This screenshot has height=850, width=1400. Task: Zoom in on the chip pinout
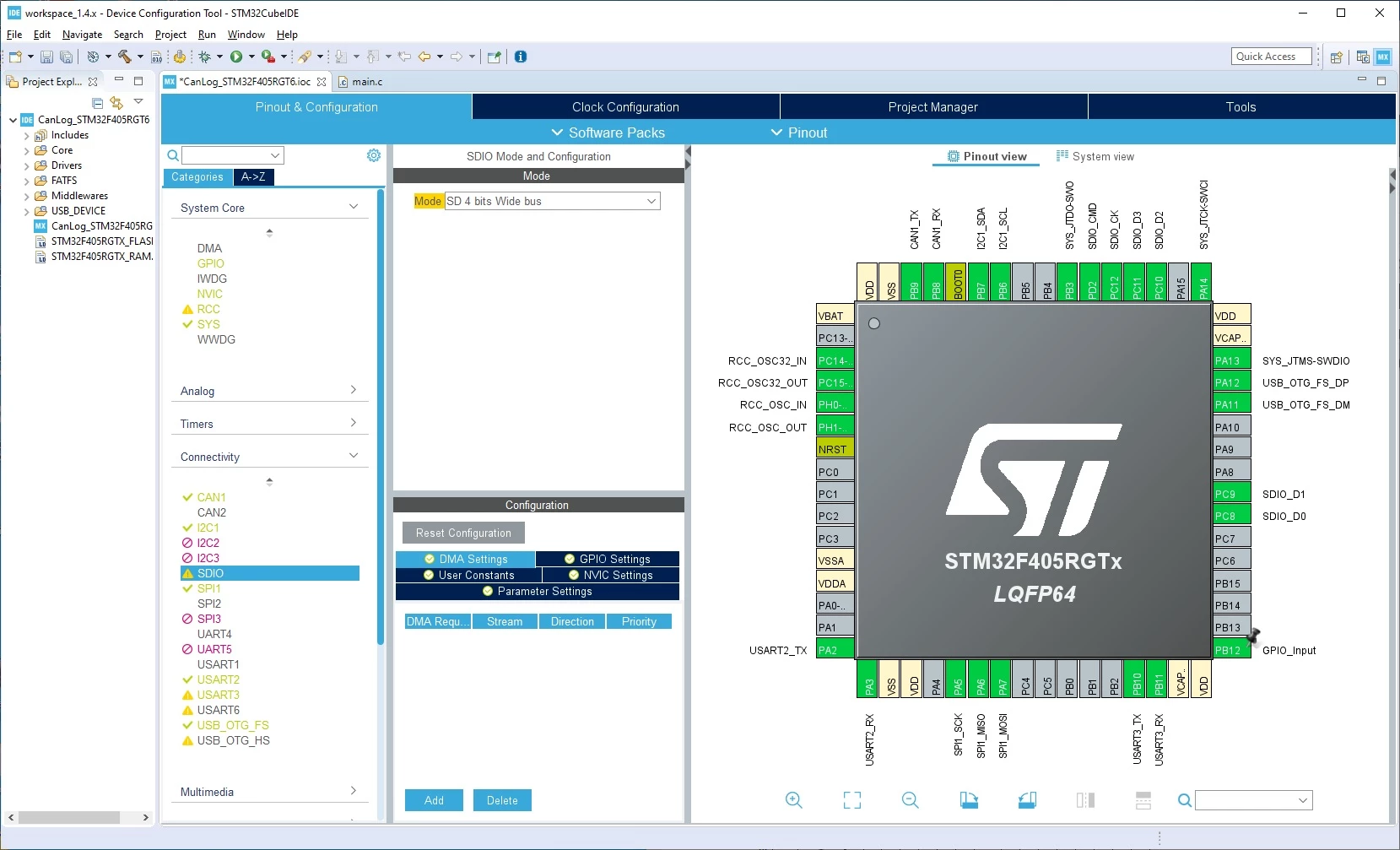(794, 800)
